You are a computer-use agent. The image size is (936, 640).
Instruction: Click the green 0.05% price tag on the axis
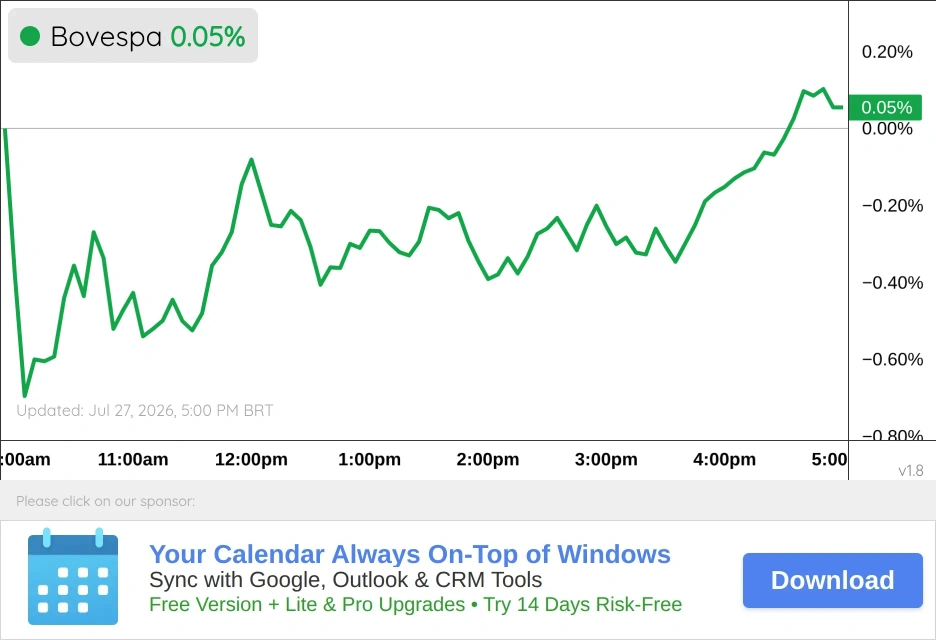[x=885, y=107]
